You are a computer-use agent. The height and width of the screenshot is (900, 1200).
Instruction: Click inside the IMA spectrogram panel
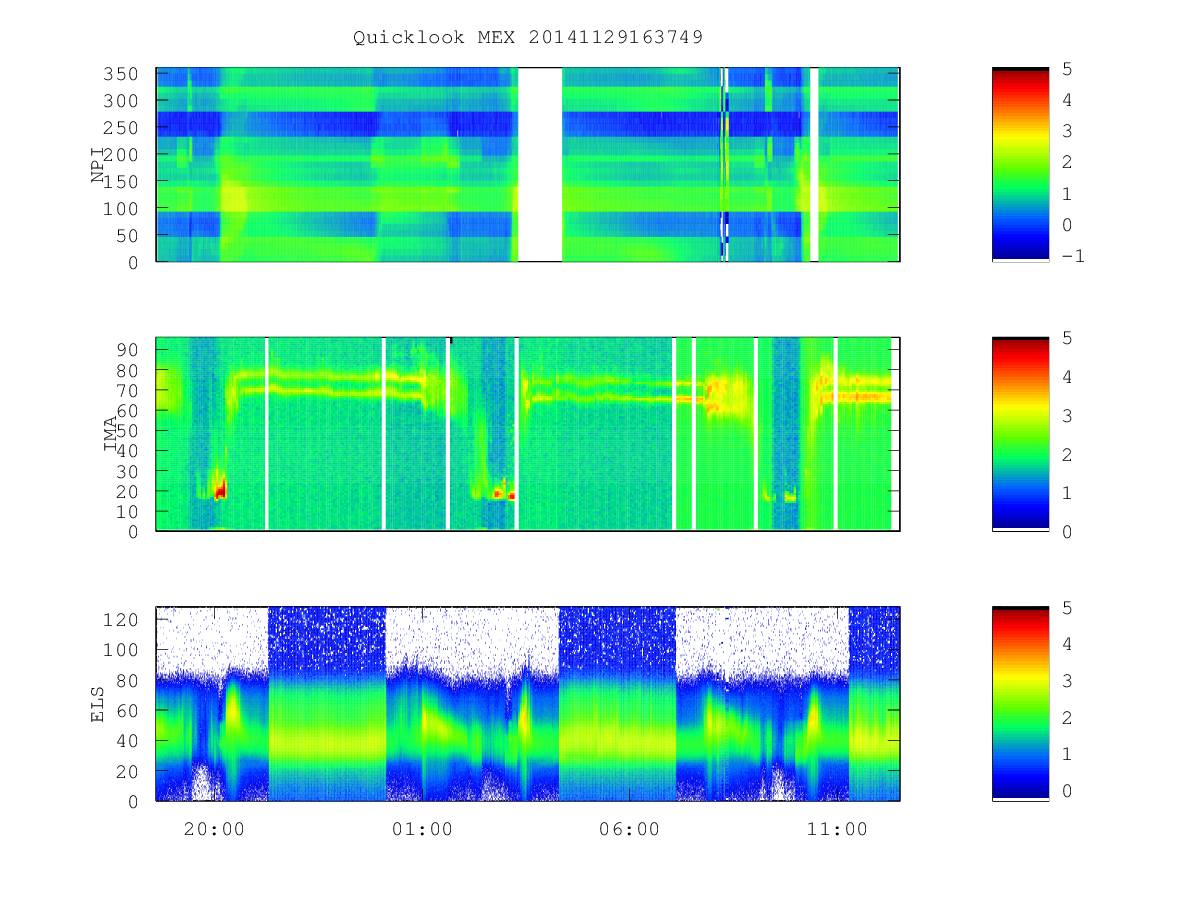(528, 433)
